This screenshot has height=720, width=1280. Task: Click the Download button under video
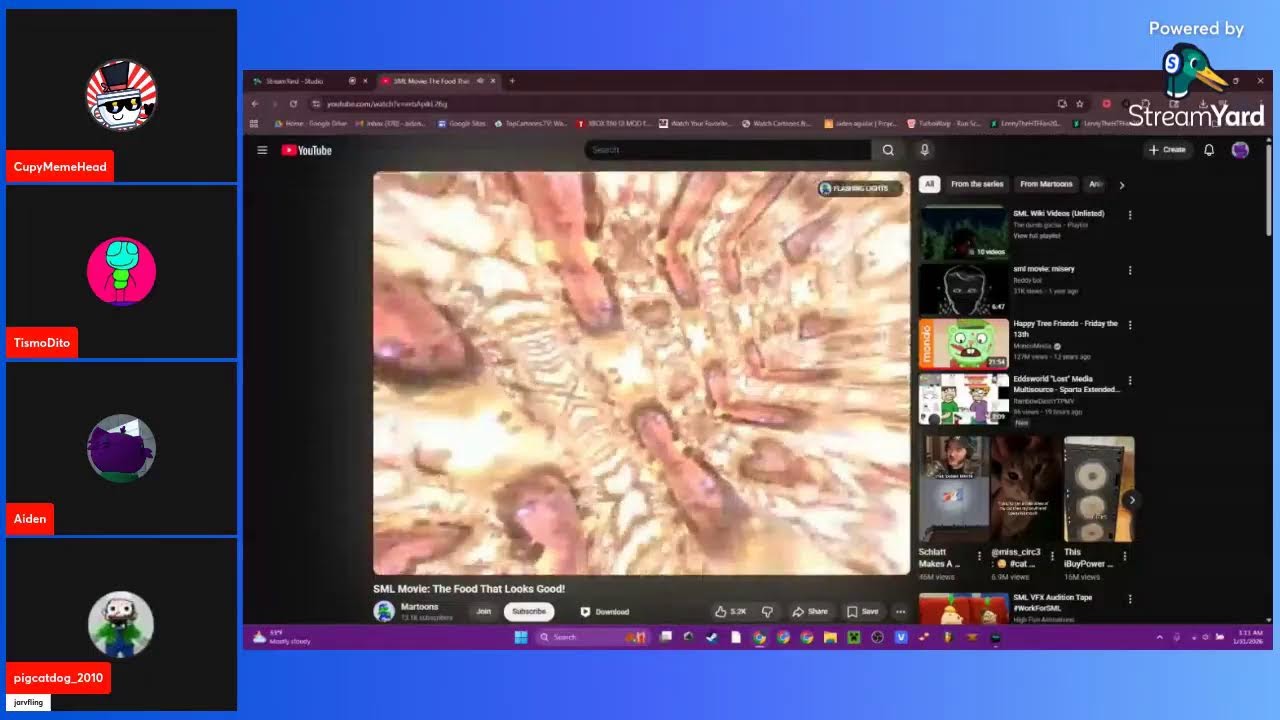coord(604,611)
